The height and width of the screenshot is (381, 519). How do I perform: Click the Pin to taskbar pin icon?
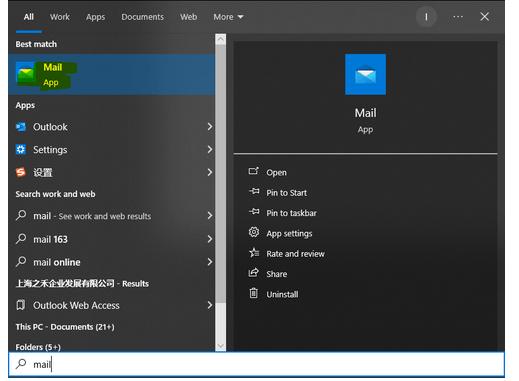(x=254, y=212)
